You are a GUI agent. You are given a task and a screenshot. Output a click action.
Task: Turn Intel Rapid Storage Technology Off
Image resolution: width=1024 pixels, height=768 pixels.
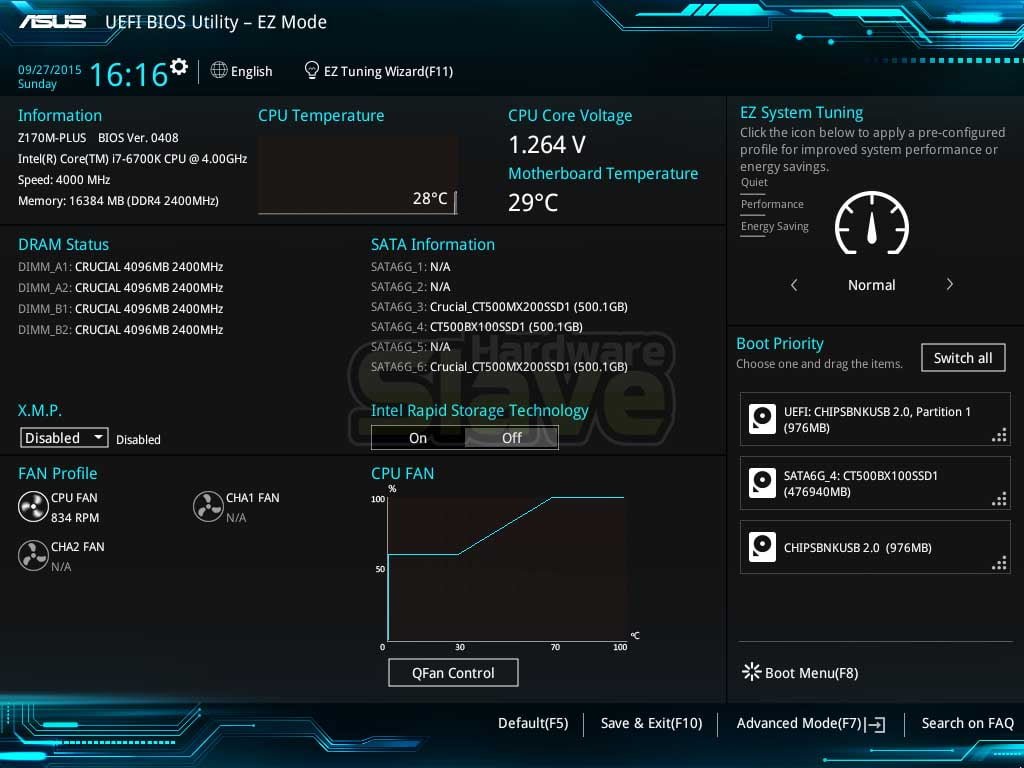pyautogui.click(x=511, y=438)
